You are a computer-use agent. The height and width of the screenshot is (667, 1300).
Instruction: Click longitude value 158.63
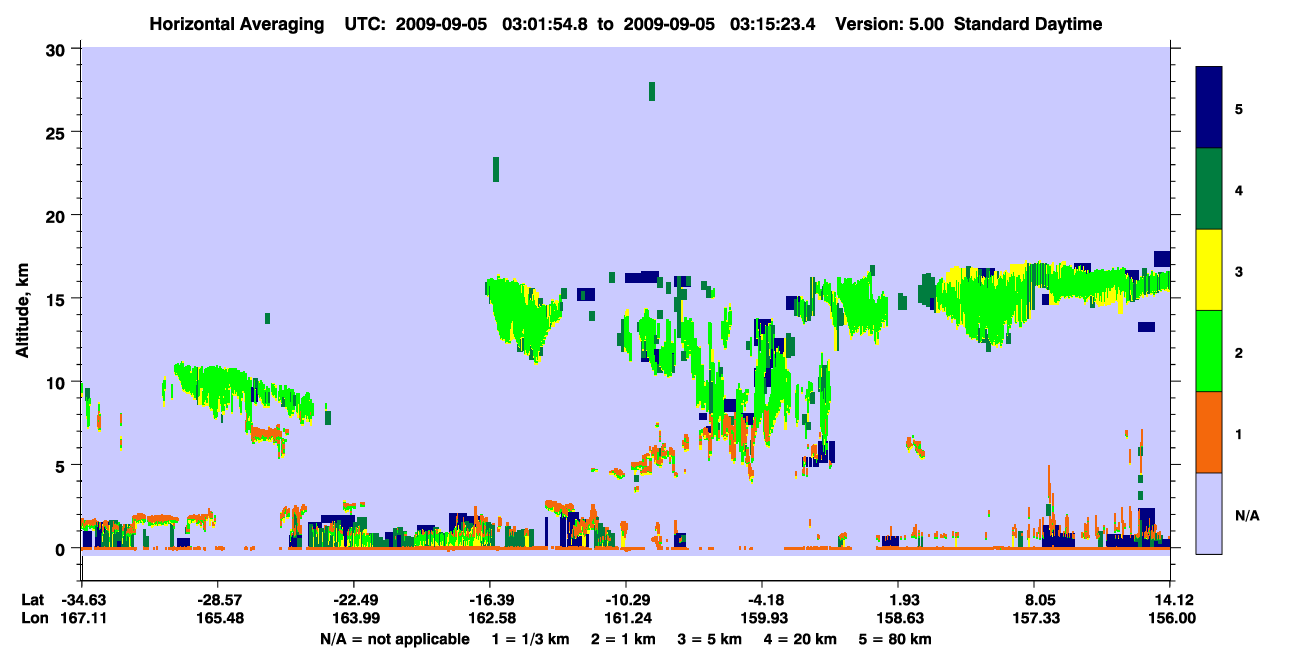[x=899, y=618]
